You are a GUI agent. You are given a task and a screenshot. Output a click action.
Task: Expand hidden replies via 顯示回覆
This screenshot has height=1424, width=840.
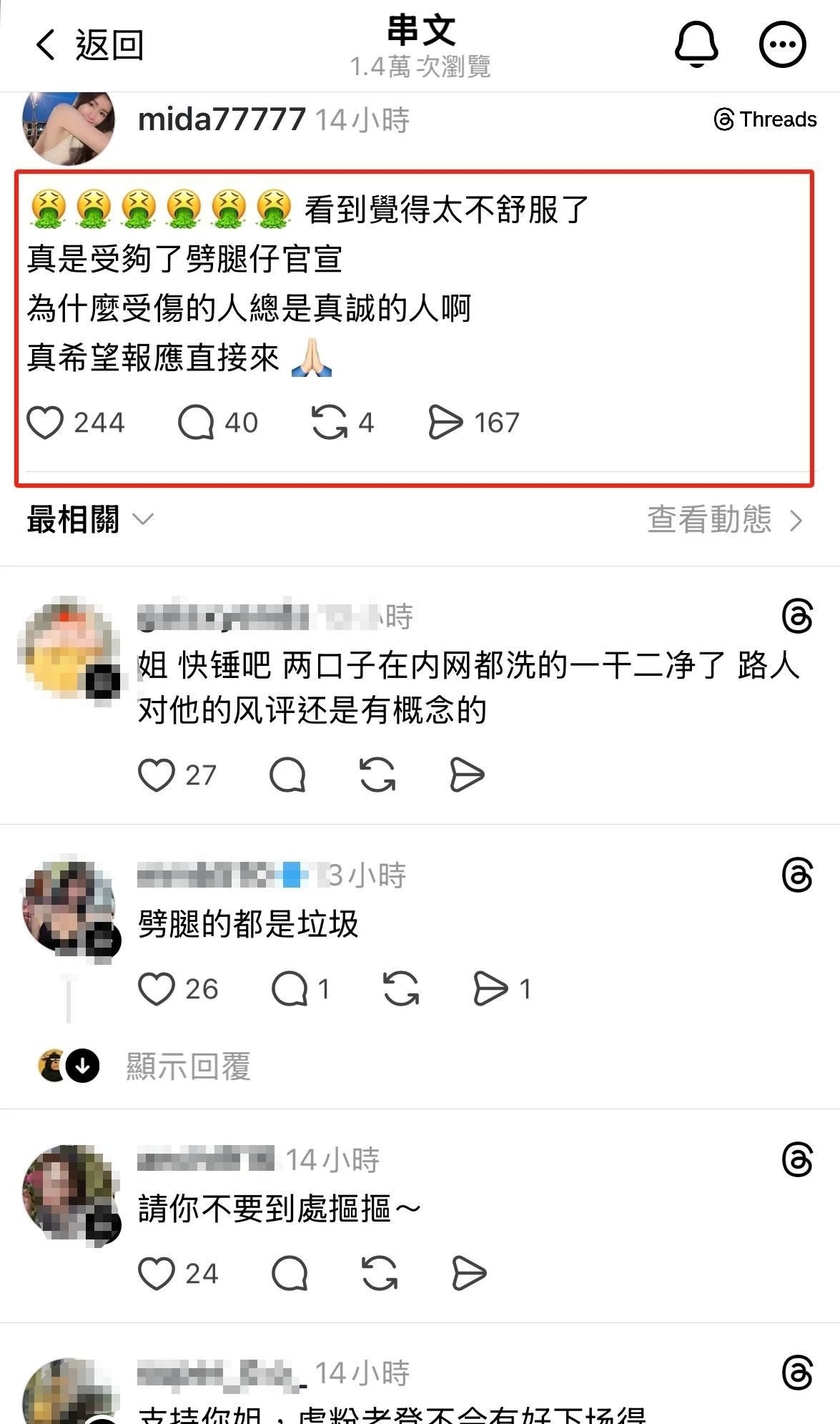click(x=188, y=1066)
